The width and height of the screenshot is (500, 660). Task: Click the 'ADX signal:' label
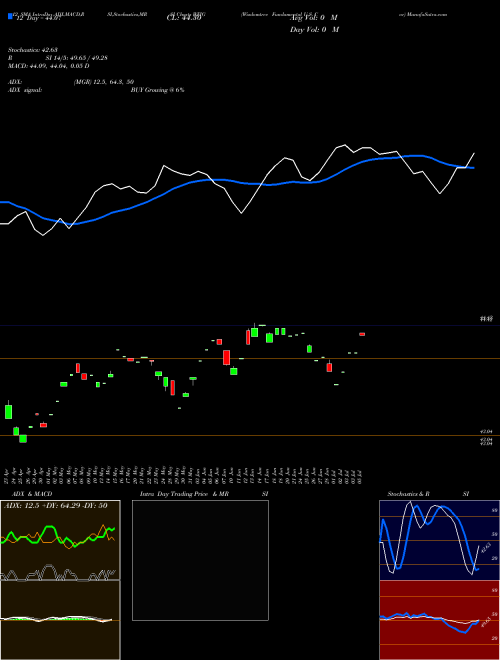tap(25, 90)
